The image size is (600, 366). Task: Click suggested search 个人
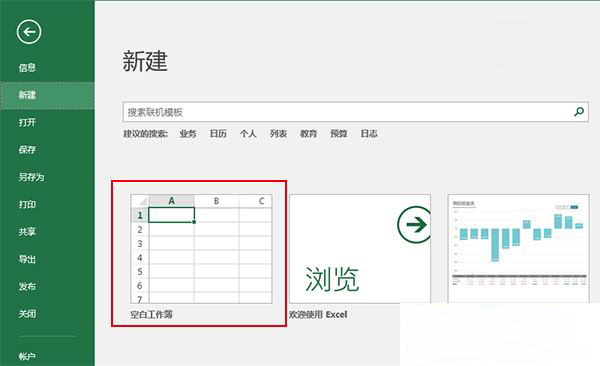[248, 134]
